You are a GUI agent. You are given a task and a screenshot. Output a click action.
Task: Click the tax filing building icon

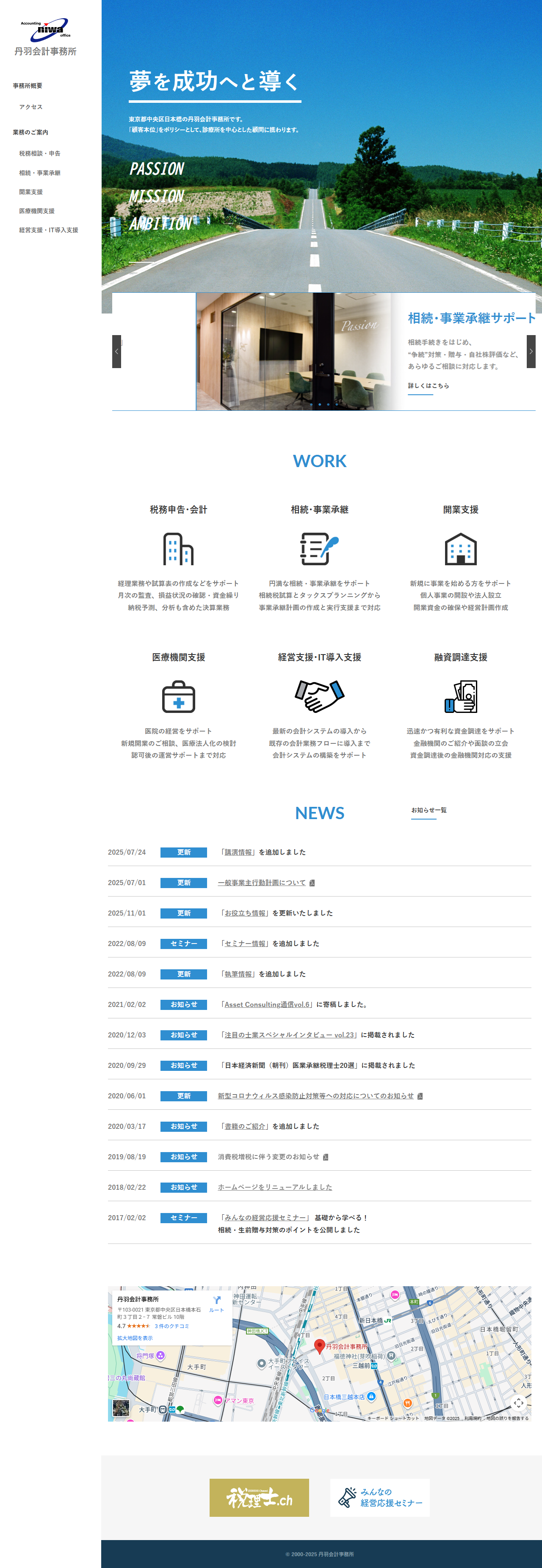point(178,549)
